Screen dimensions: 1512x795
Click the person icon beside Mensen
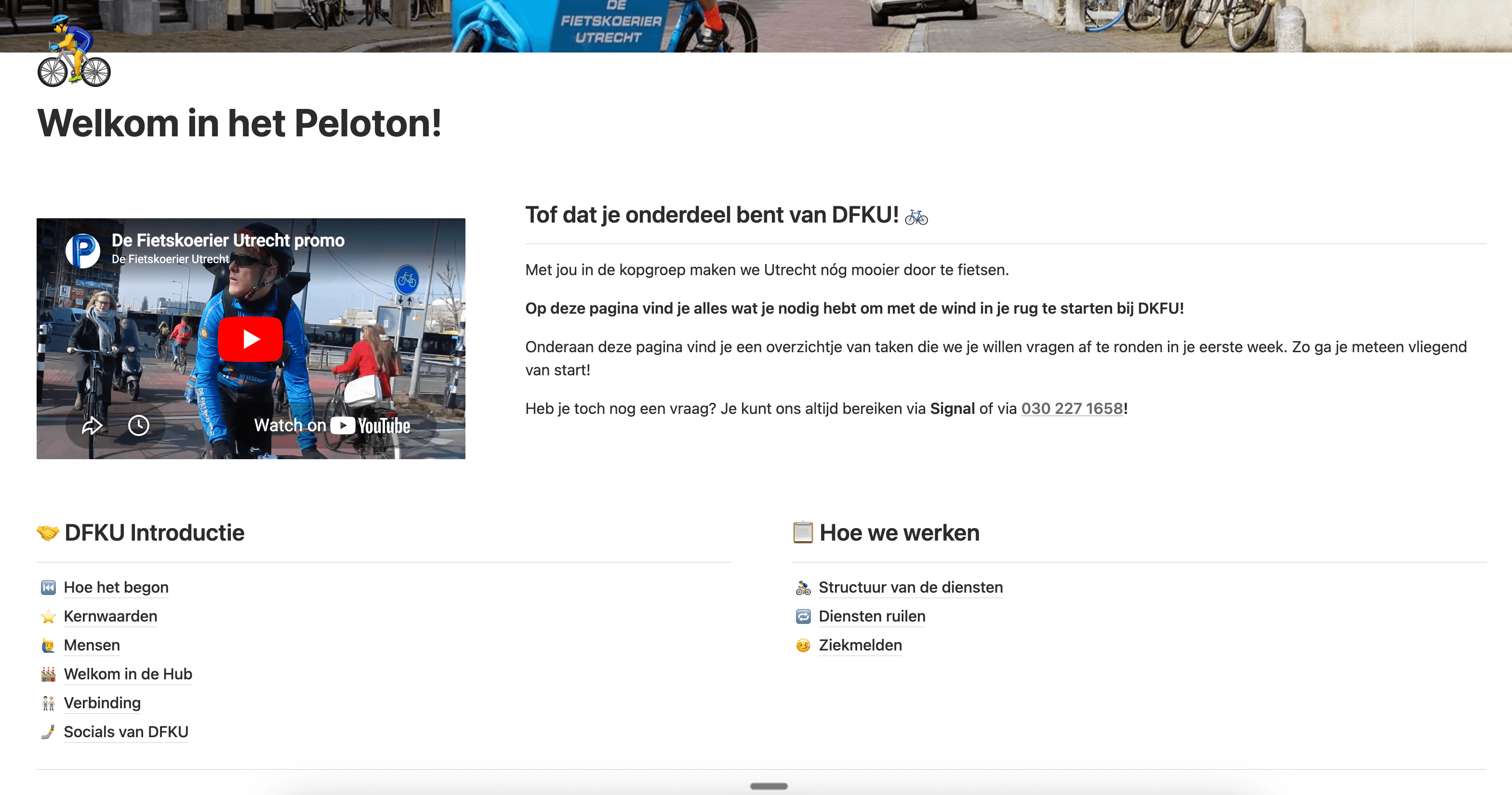(x=48, y=645)
